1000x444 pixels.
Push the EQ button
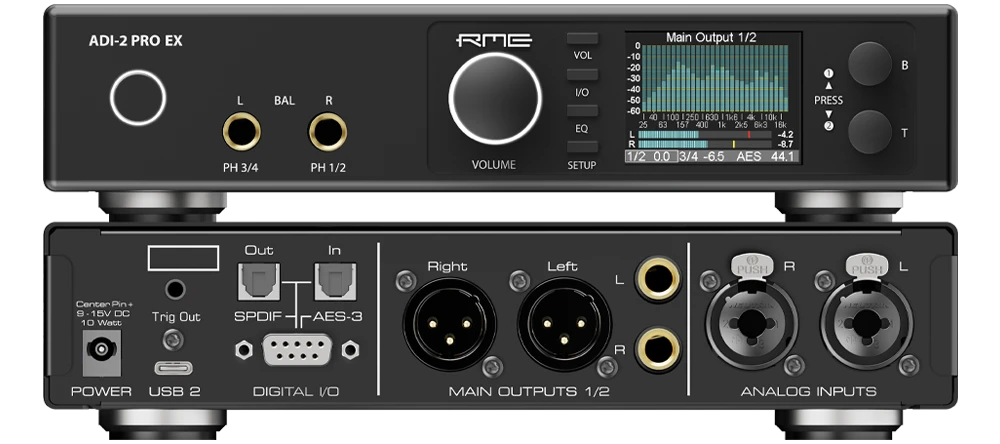[x=582, y=111]
